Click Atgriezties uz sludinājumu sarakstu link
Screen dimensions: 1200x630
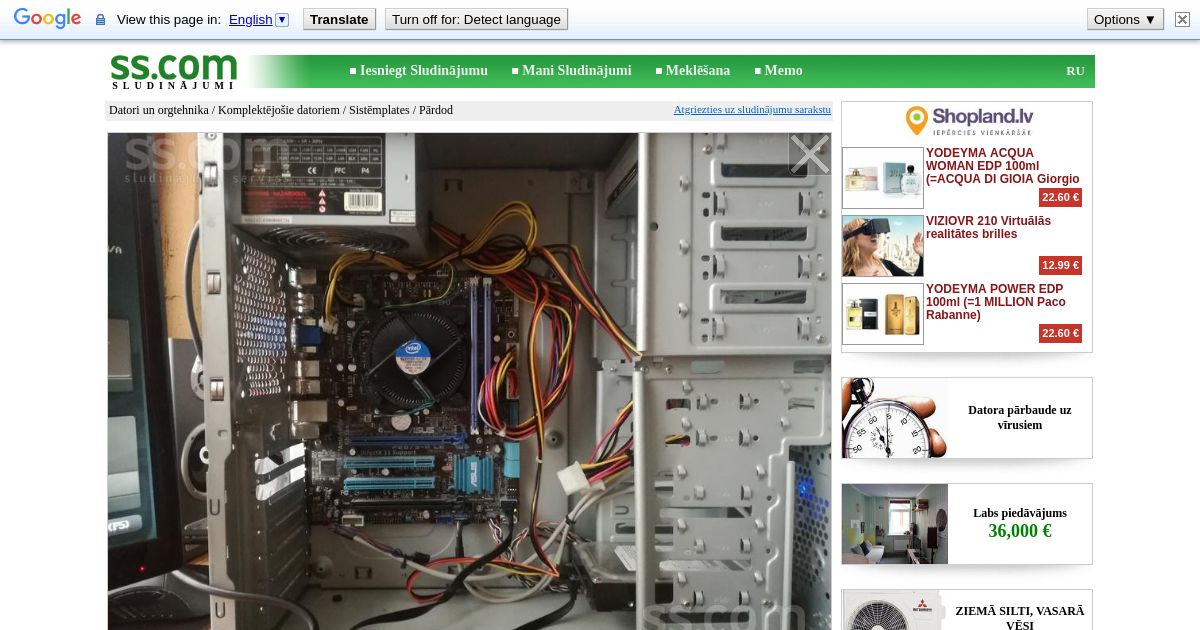(752, 110)
